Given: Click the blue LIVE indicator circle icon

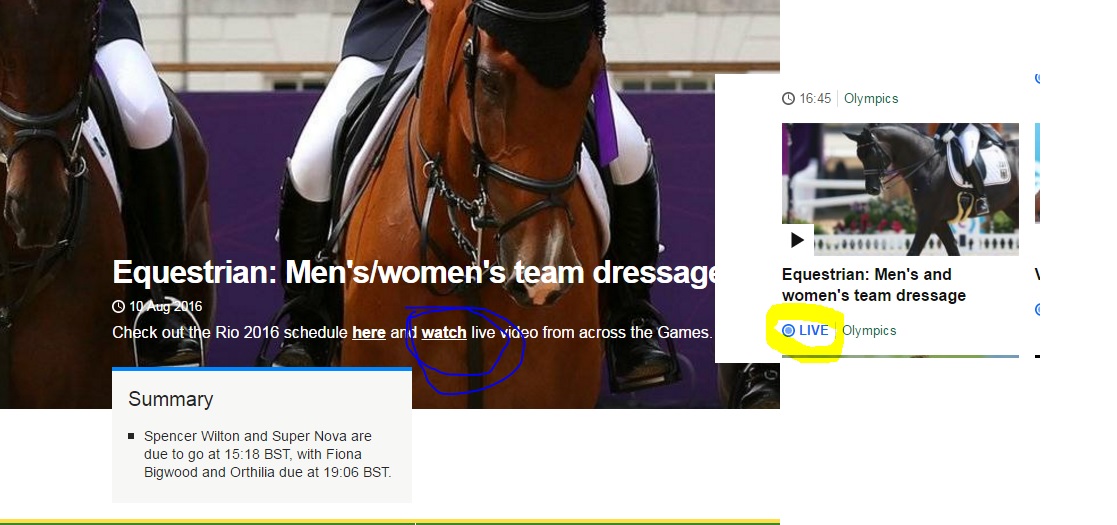Looking at the screenshot, I should tap(789, 331).
